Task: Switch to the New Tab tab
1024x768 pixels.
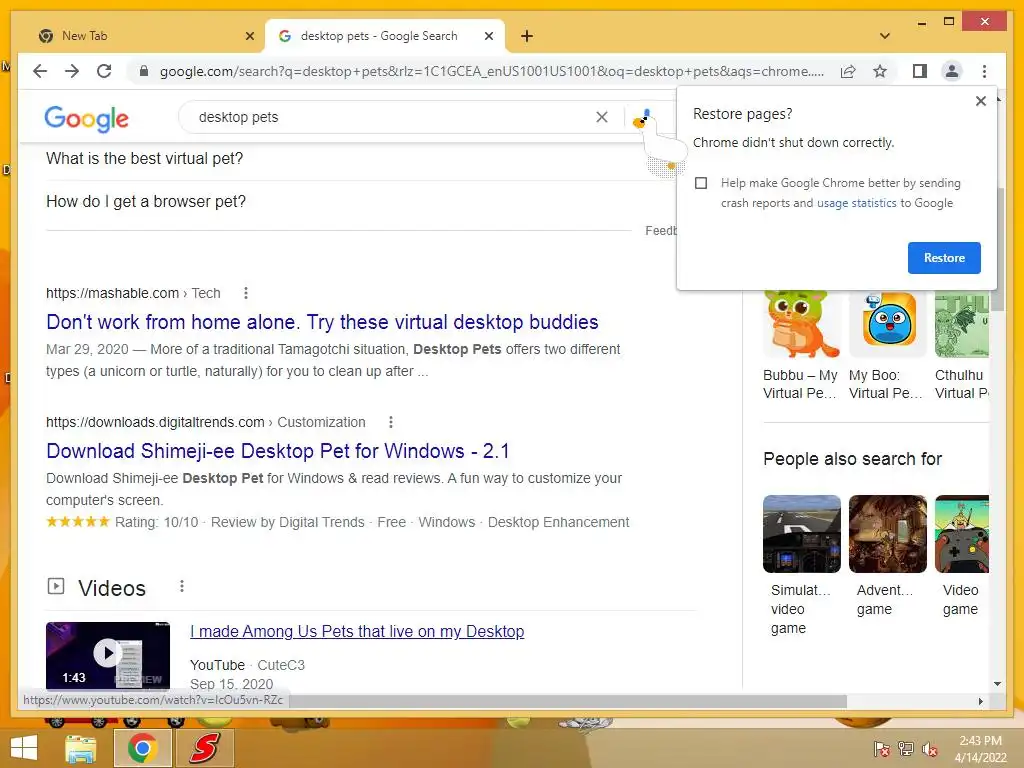Action: point(145,36)
